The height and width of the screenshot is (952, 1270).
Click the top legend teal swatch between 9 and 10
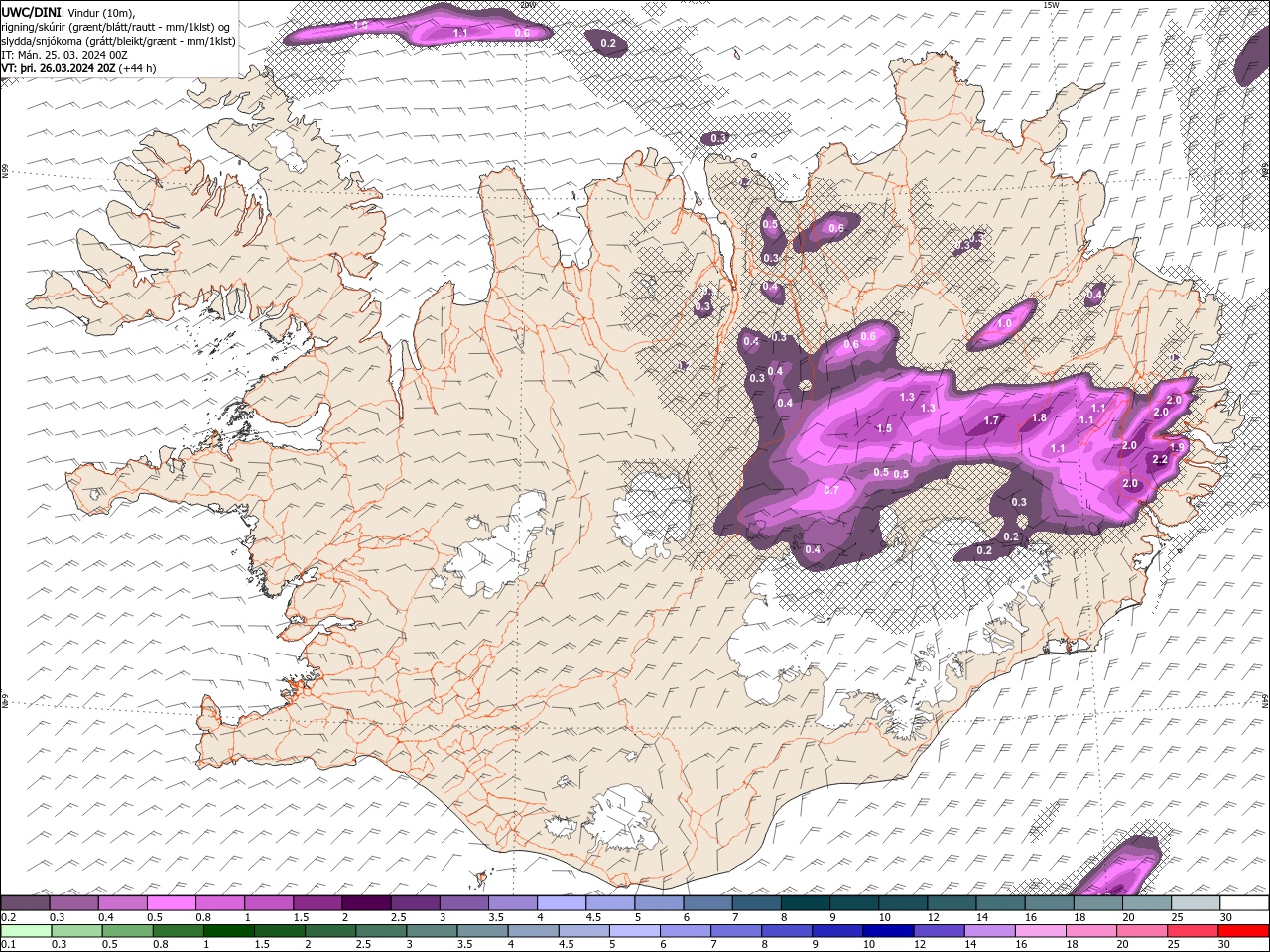[x=853, y=903]
